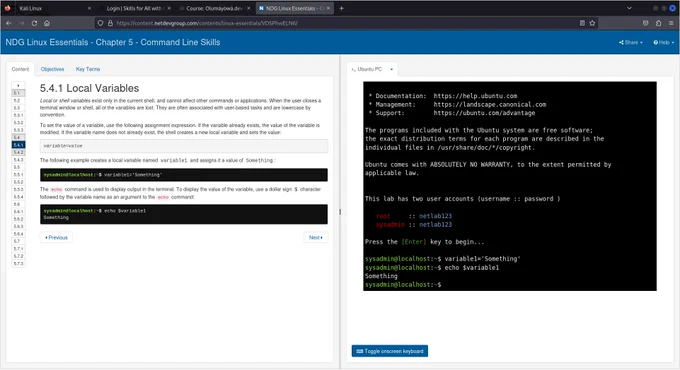The width and height of the screenshot is (680, 370).
Task: Close the Login Skills for All tab
Action: 169,8
